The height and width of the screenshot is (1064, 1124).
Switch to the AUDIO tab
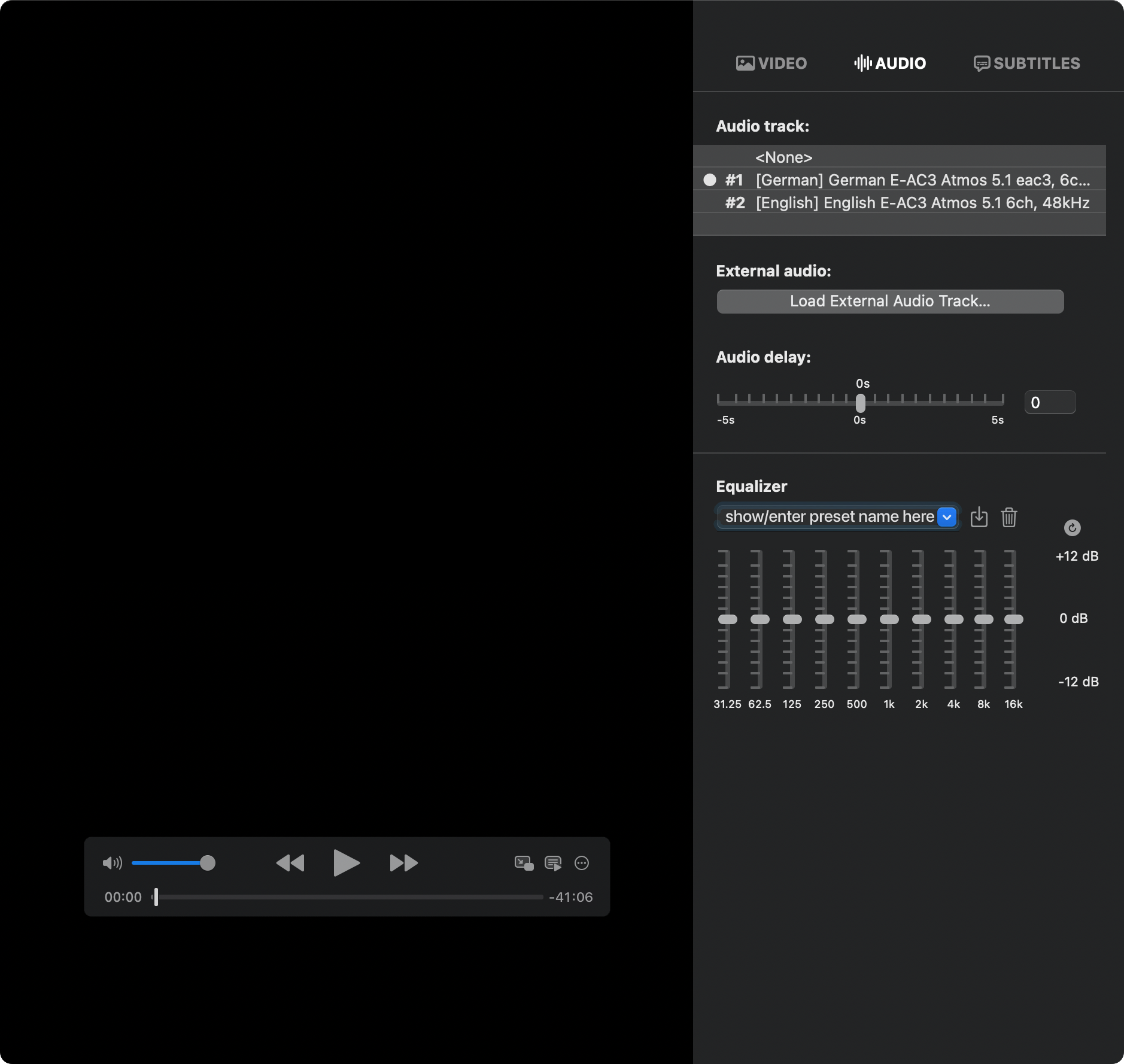(x=890, y=63)
